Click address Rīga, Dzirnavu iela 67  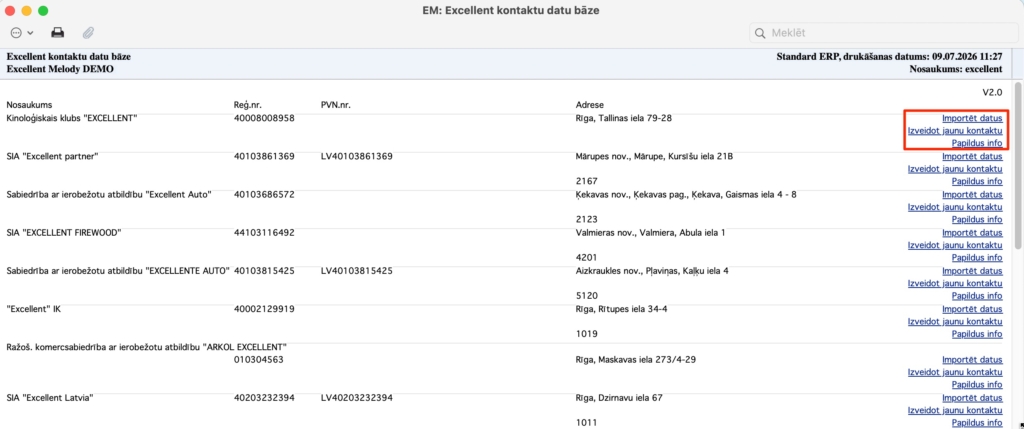[619, 398]
